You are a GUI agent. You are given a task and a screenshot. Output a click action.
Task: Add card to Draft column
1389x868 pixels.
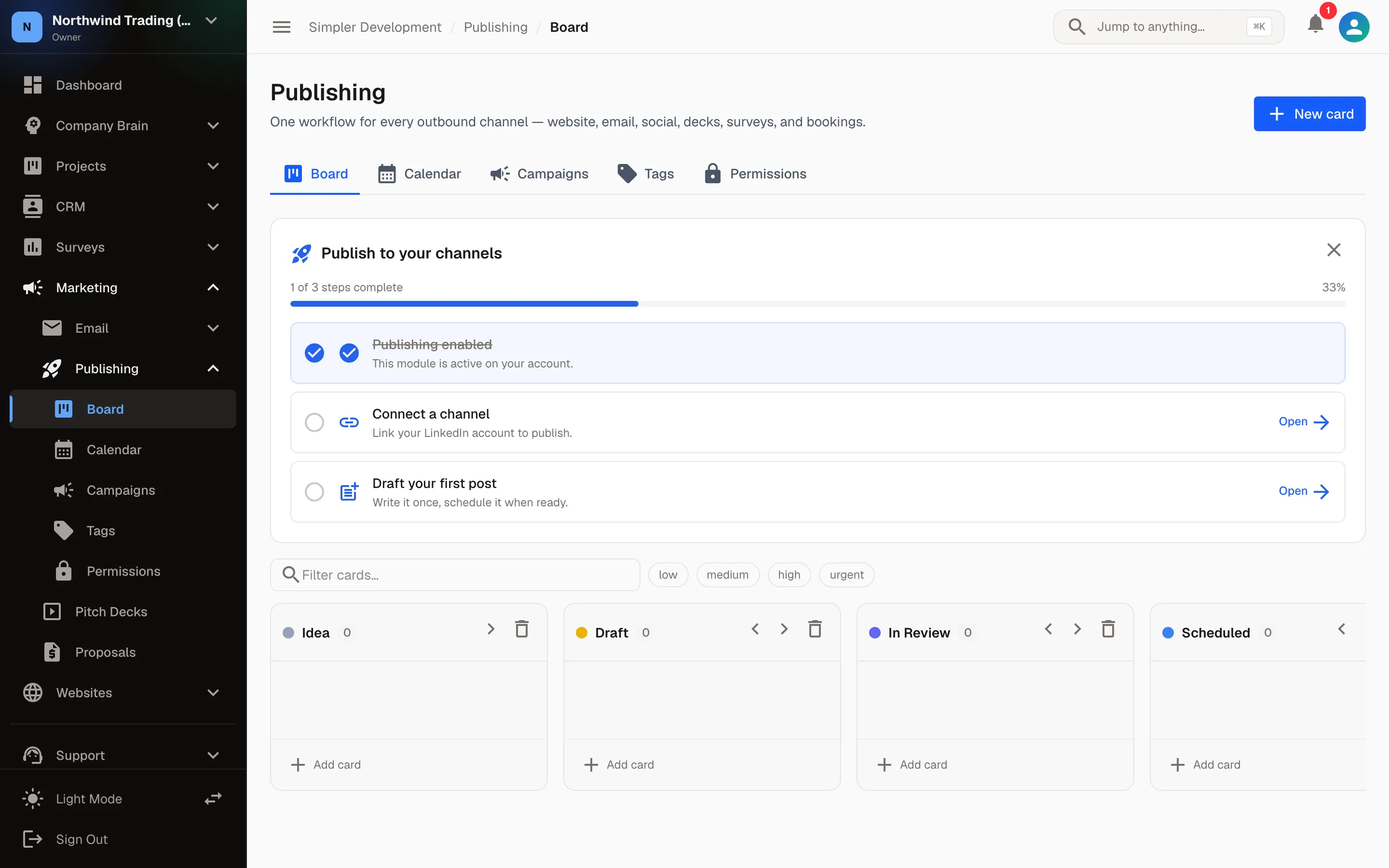coord(619,764)
